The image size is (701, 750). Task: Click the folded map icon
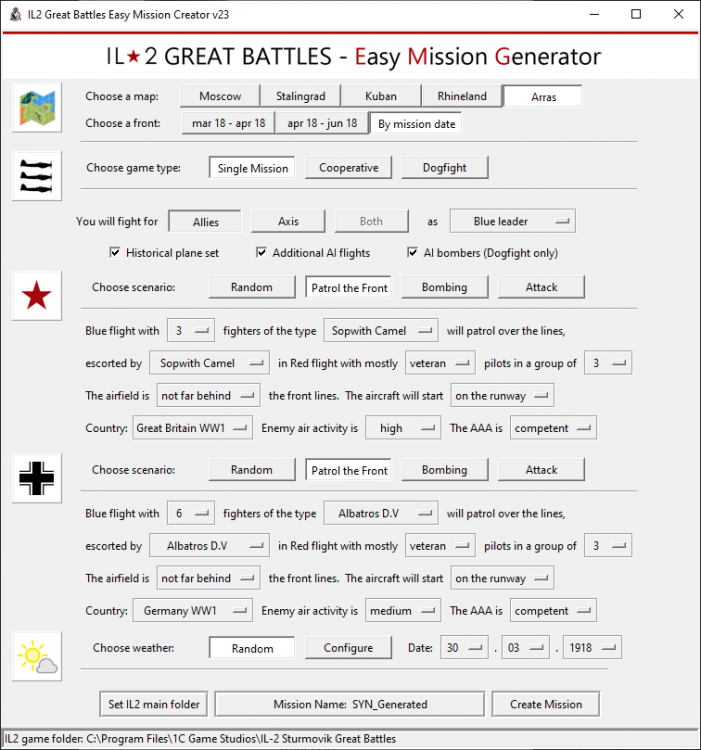point(37,108)
